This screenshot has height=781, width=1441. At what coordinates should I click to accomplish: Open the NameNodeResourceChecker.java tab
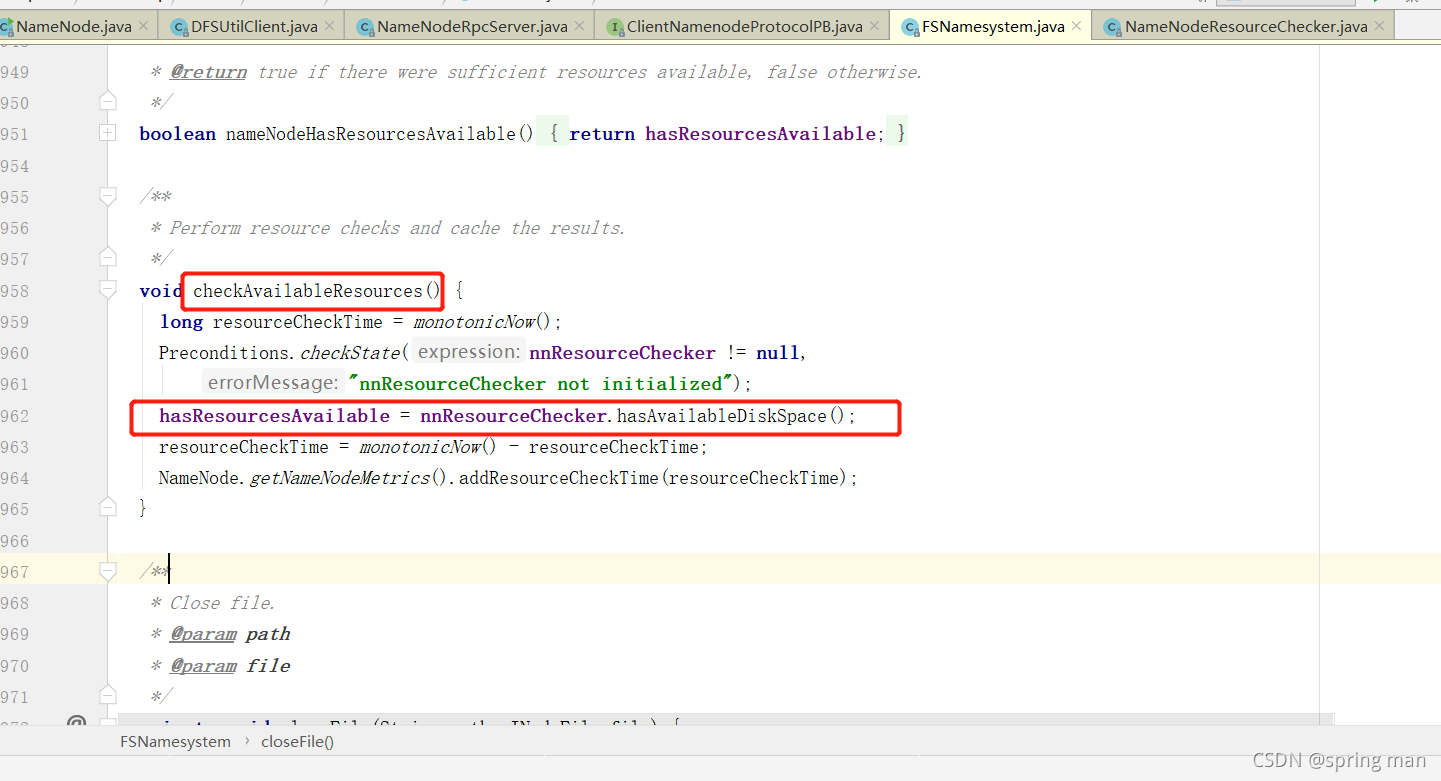(1245, 27)
